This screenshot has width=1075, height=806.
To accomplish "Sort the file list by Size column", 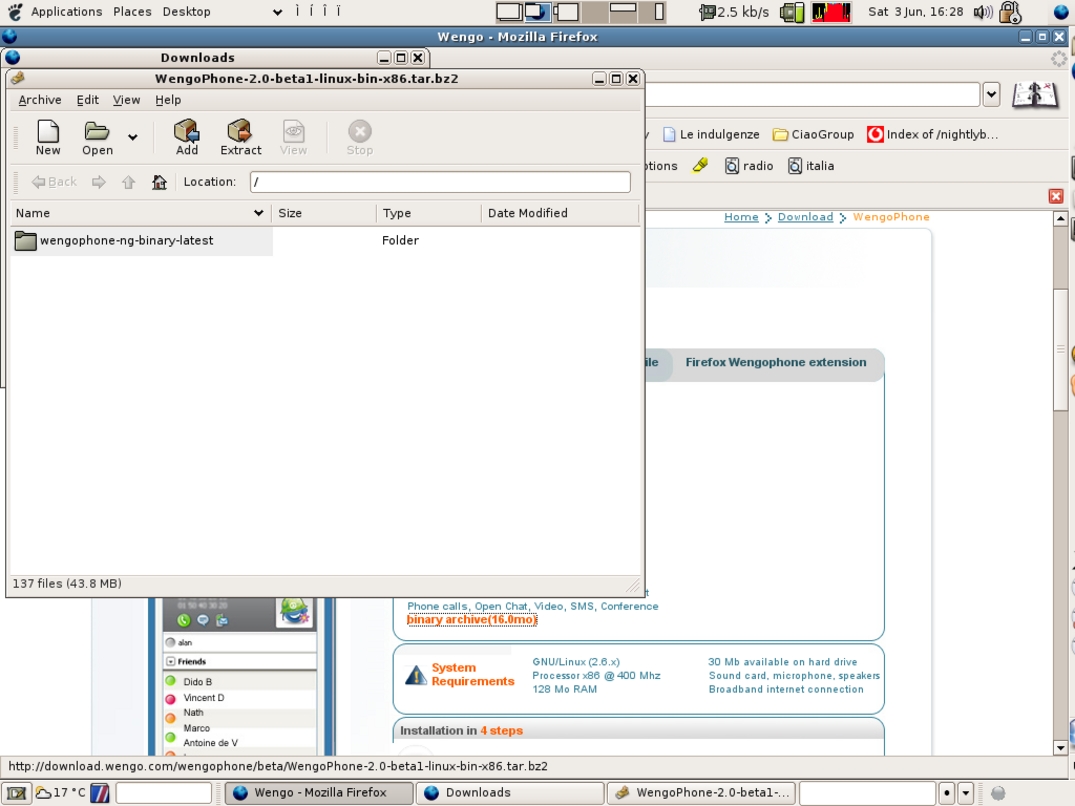I will [x=324, y=213].
